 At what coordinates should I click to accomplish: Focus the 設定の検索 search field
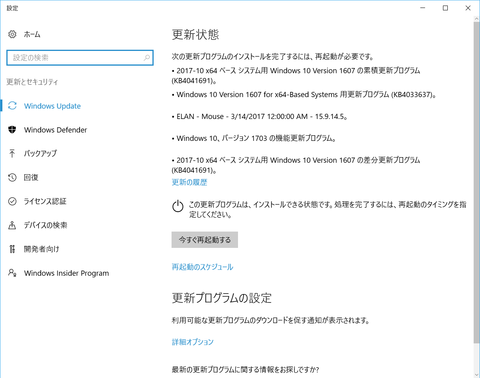80,58
